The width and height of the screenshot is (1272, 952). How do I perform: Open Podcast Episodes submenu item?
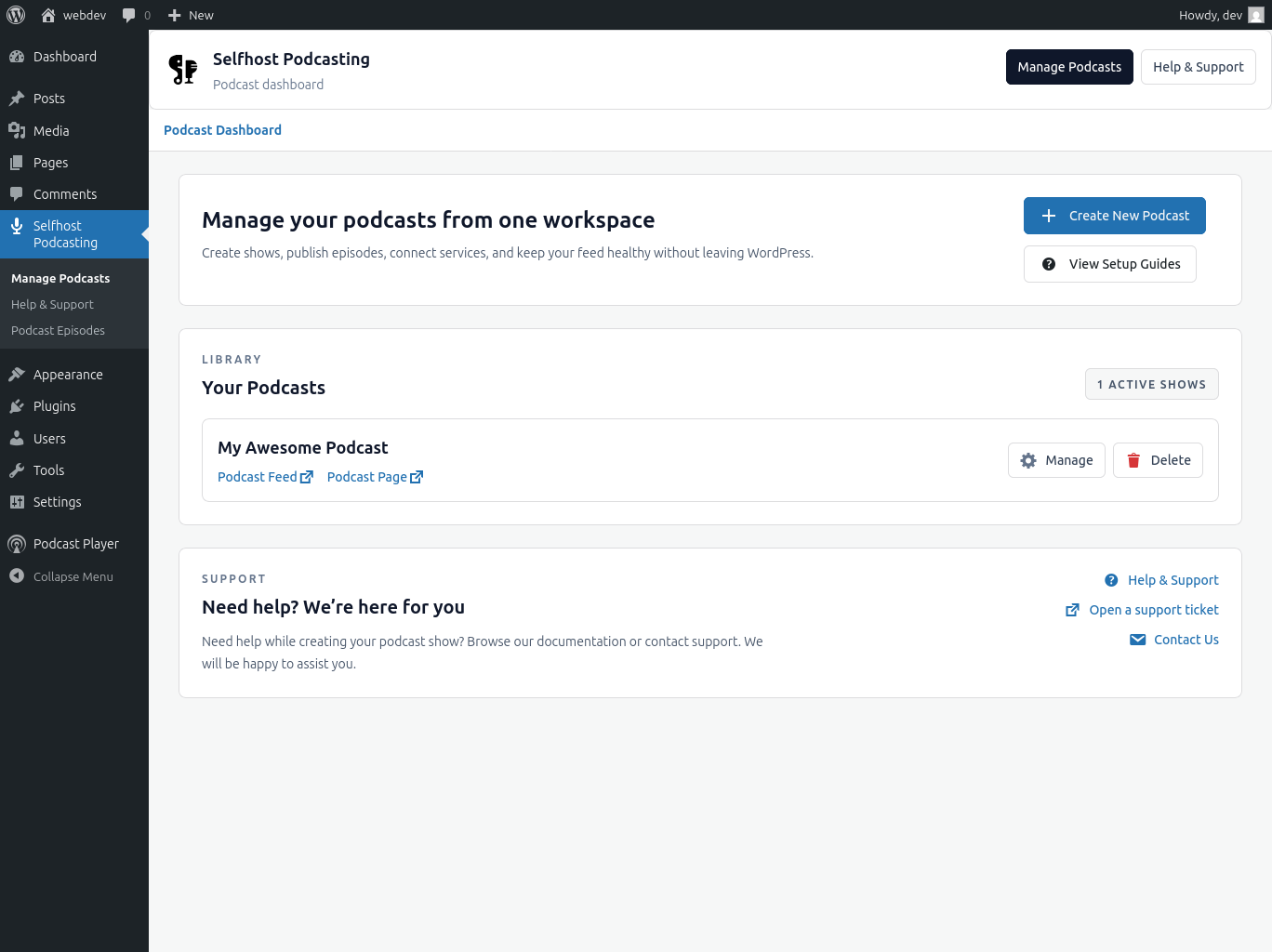click(x=58, y=331)
